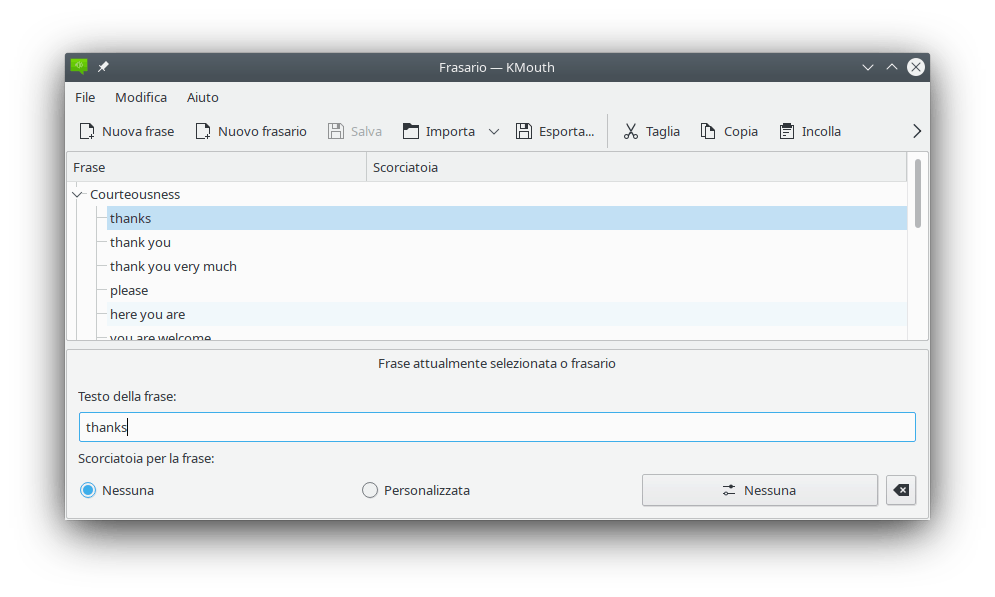
Task: Select the Personalizzata radio button
Action: pos(370,490)
